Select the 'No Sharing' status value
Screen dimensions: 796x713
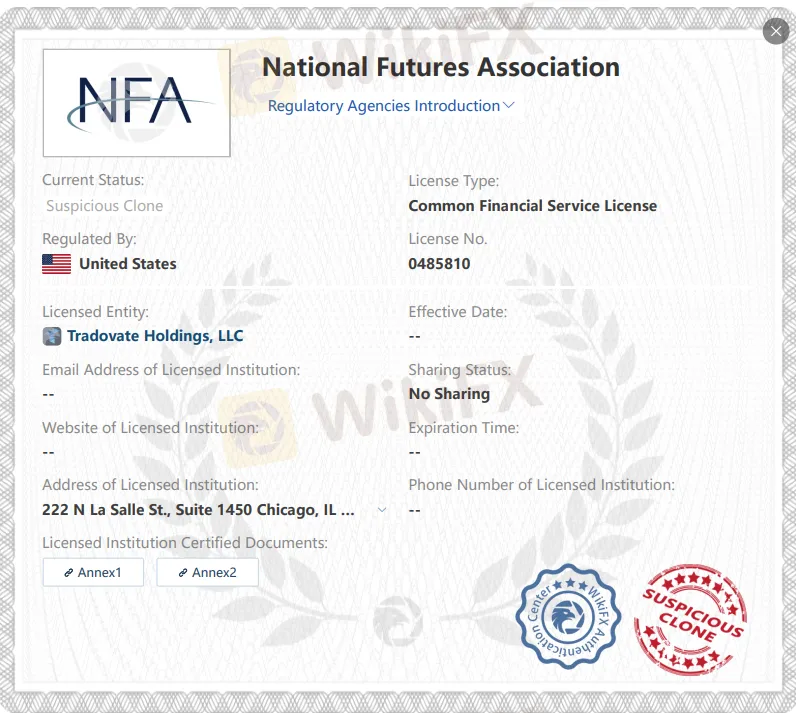[449, 394]
